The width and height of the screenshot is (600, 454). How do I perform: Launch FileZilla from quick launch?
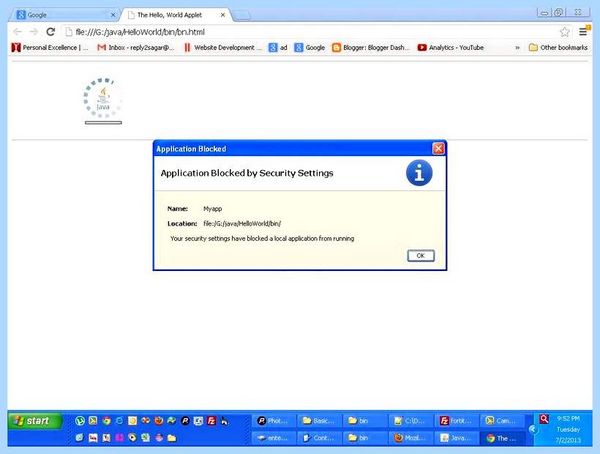point(211,421)
